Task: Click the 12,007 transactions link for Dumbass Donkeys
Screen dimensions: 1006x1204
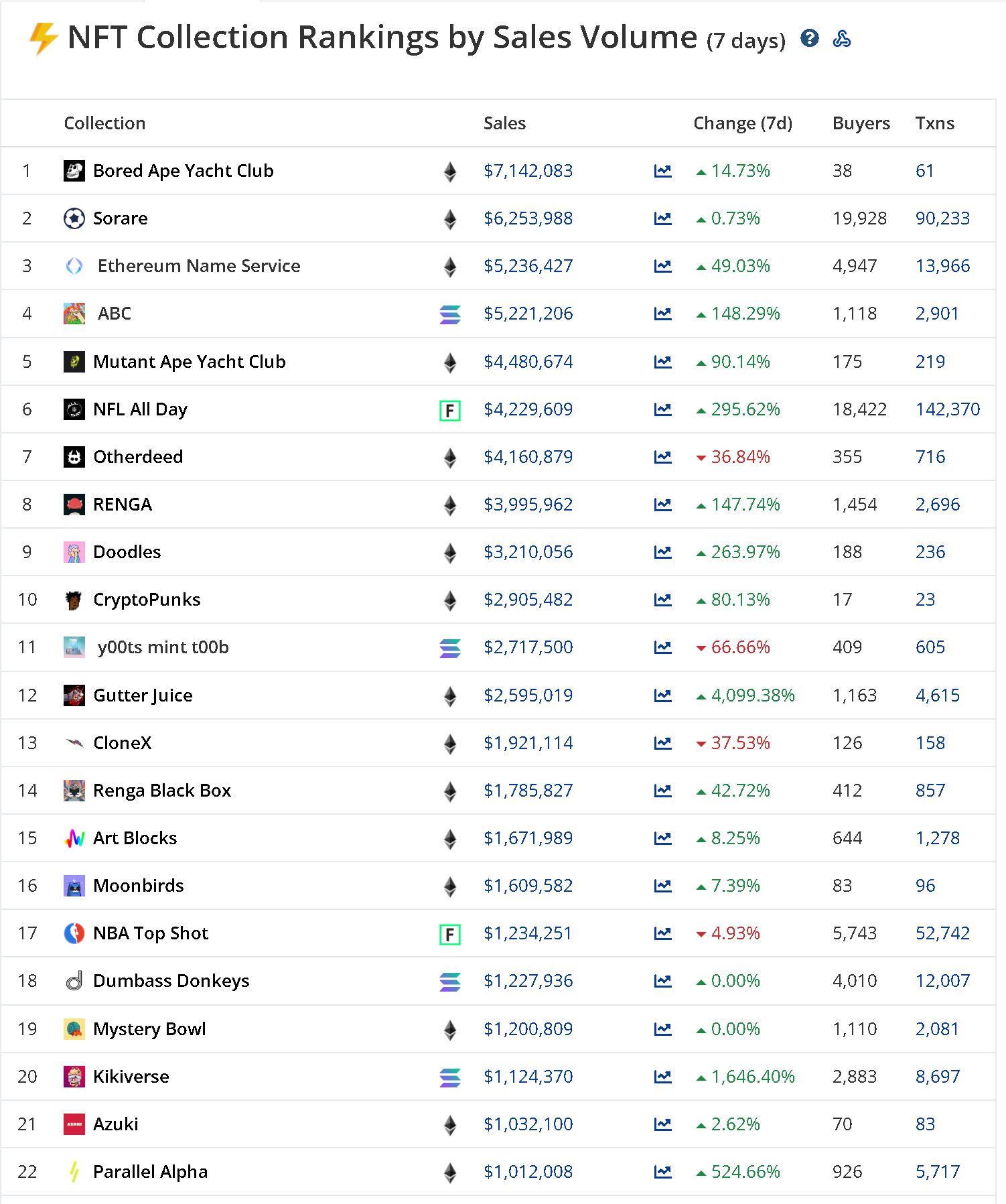Action: (943, 981)
